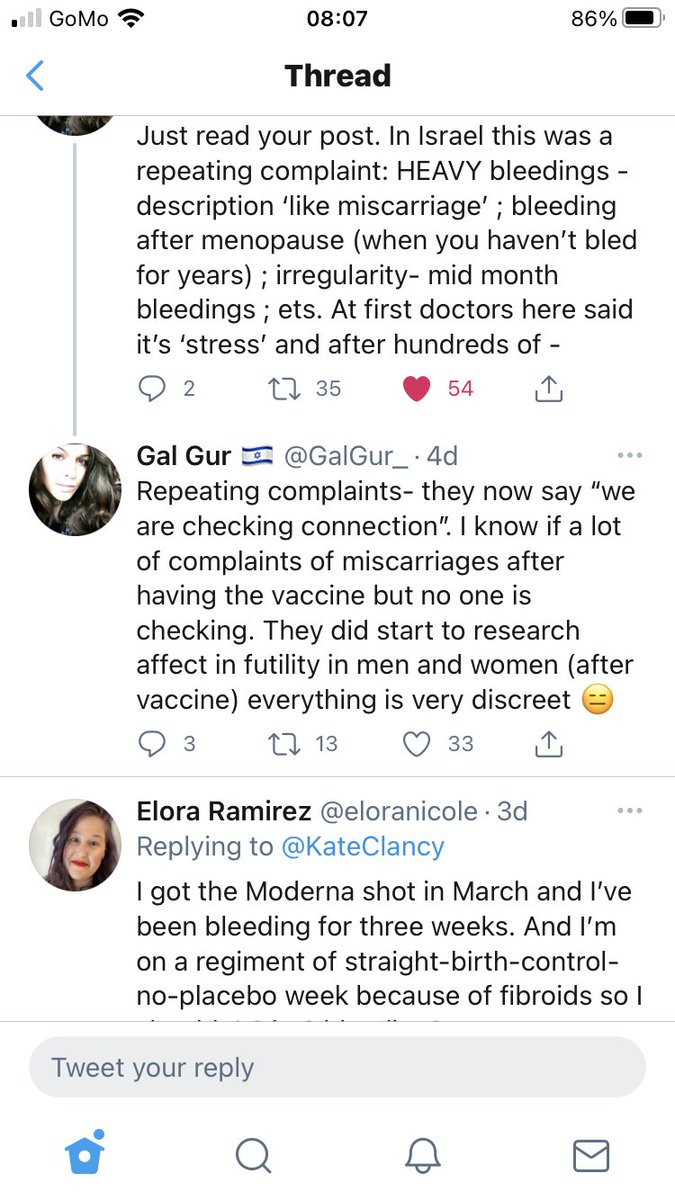The width and height of the screenshot is (675, 1200).
Task: Reply to the tweet with 2 replies
Action: (151, 388)
